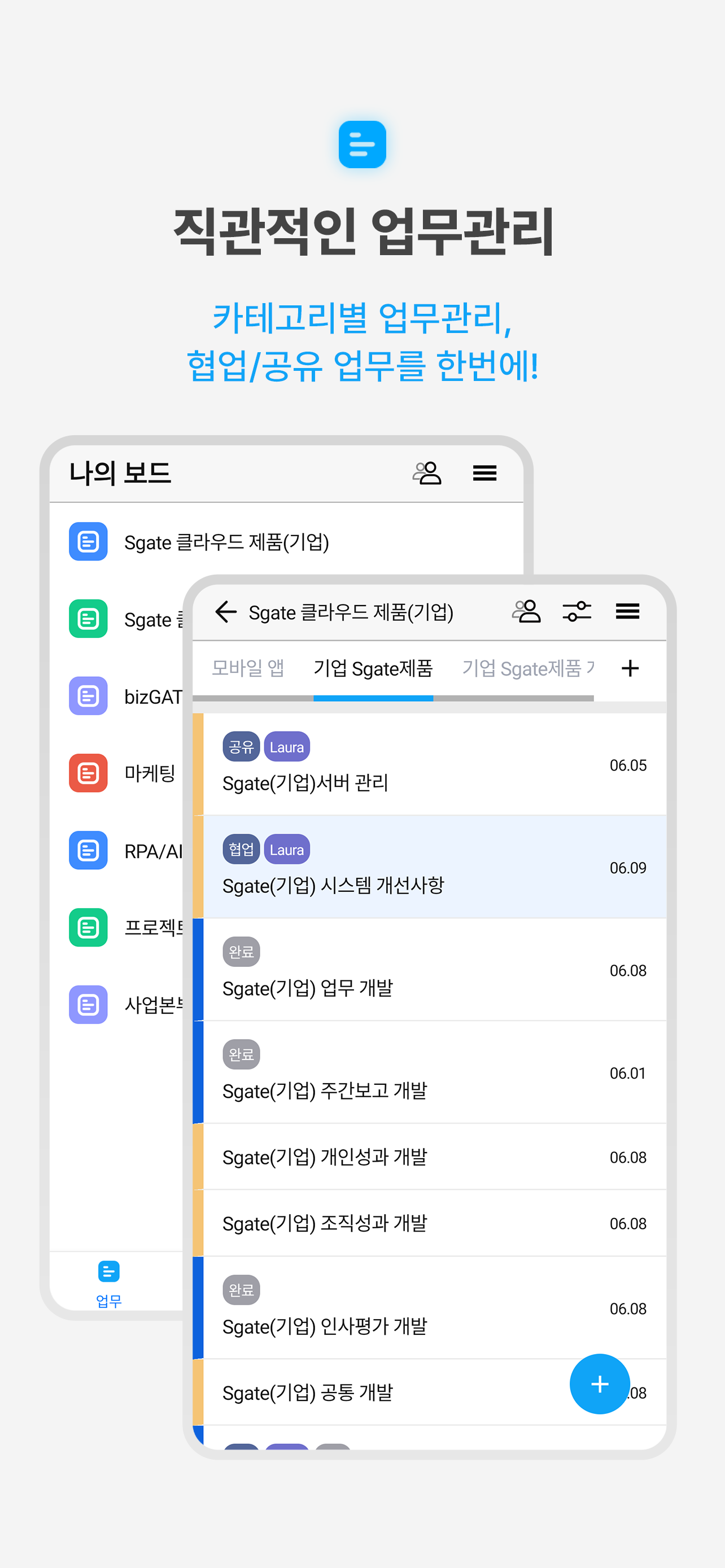Viewport: 725px width, 1568px height.
Task: Add new category tab with plus icon
Action: [630, 668]
